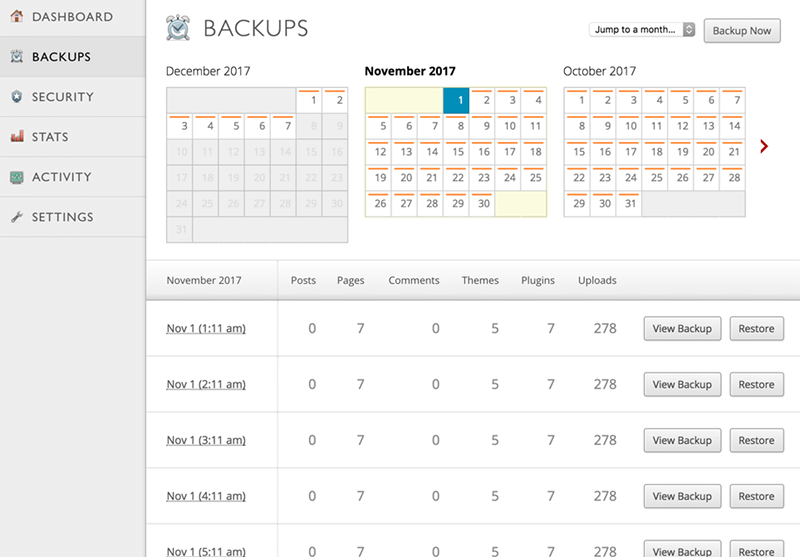Click the Pages column header

pos(351,281)
